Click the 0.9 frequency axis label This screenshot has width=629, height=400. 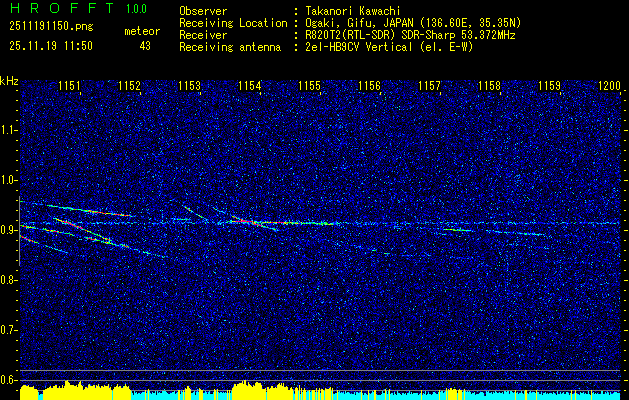[8, 230]
